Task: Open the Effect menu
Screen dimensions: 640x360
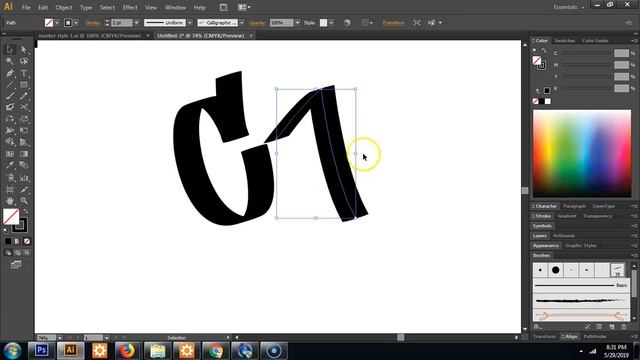Action: tap(130, 7)
